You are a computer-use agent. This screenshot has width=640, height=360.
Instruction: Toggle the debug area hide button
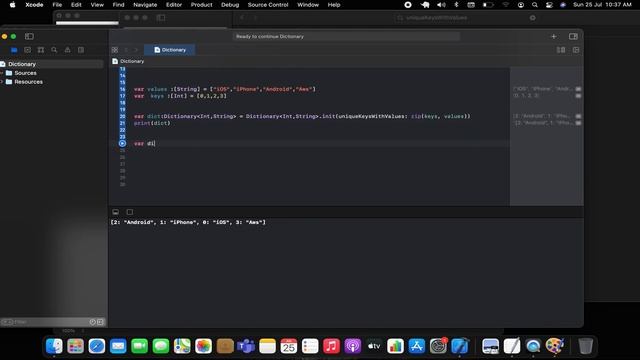coord(116,212)
